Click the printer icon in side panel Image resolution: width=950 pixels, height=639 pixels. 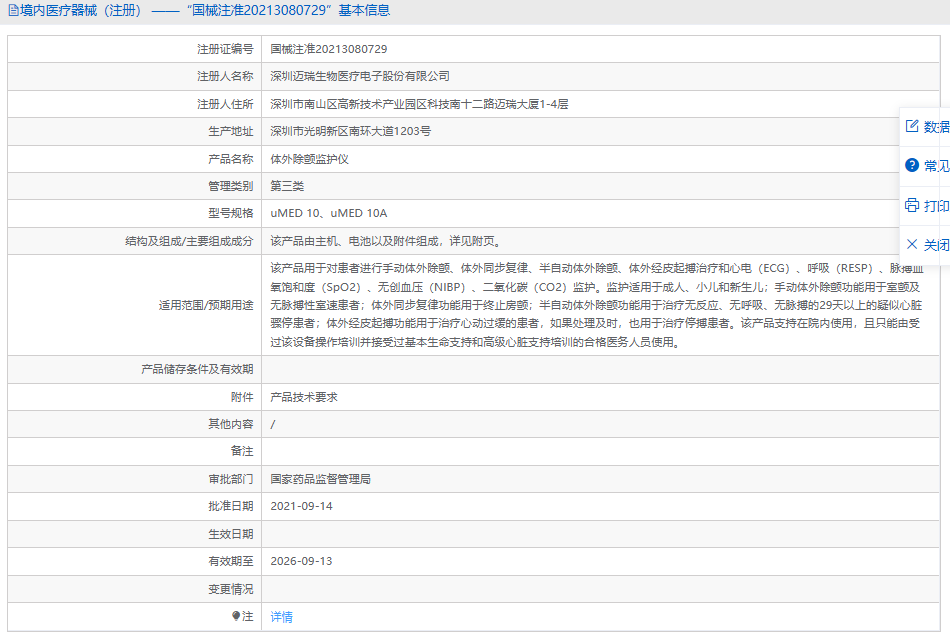[x=911, y=205]
